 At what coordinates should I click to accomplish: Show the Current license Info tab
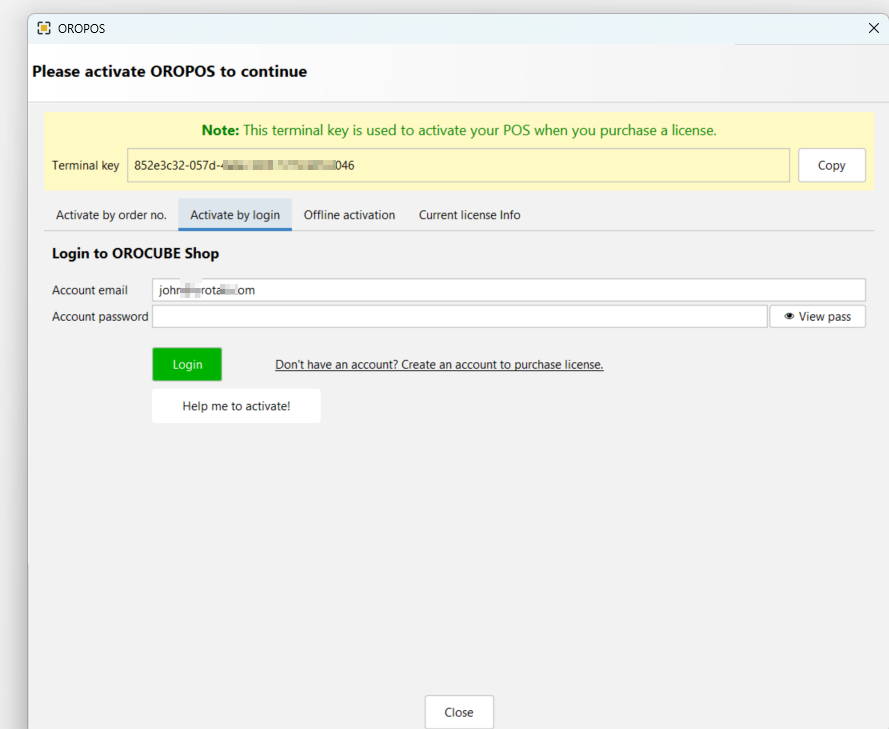pyautogui.click(x=469, y=215)
